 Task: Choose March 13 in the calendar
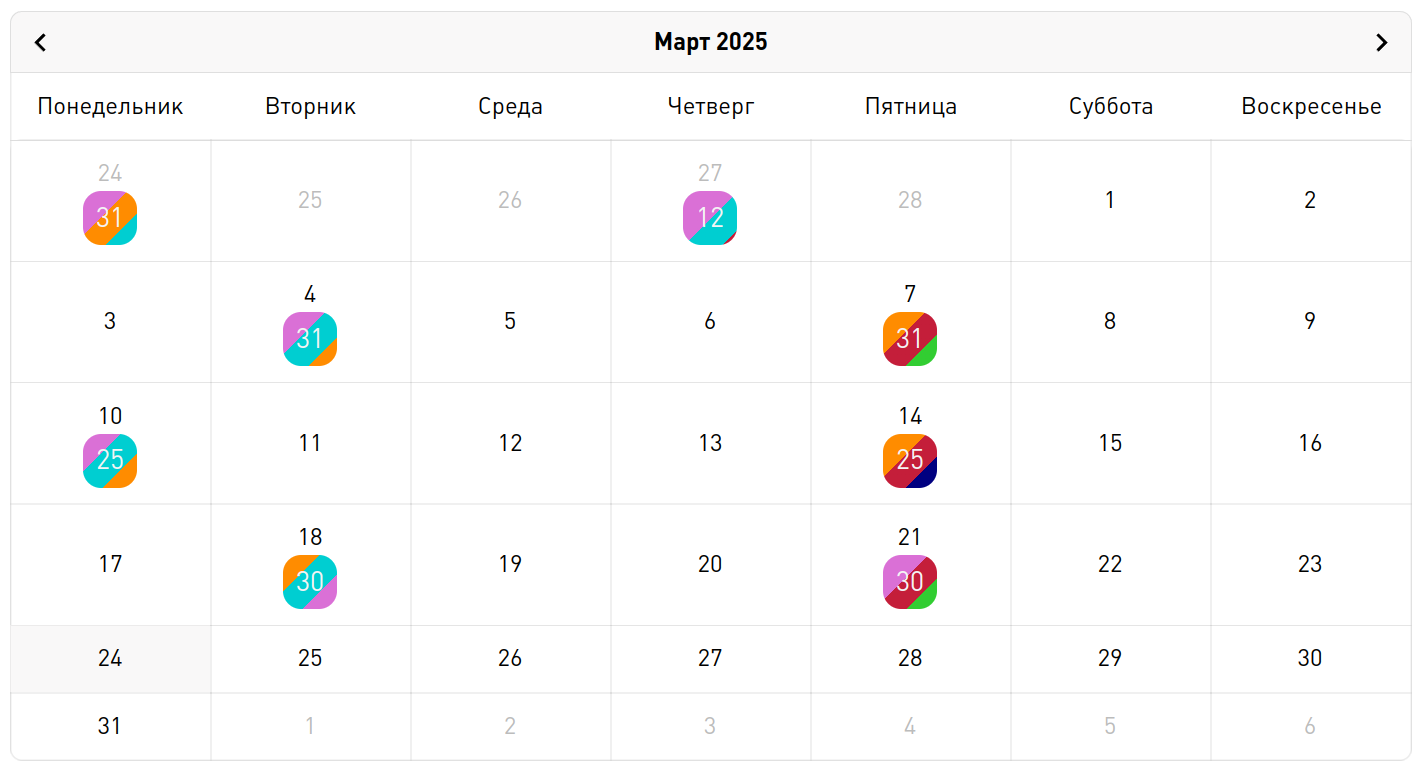pos(710,443)
